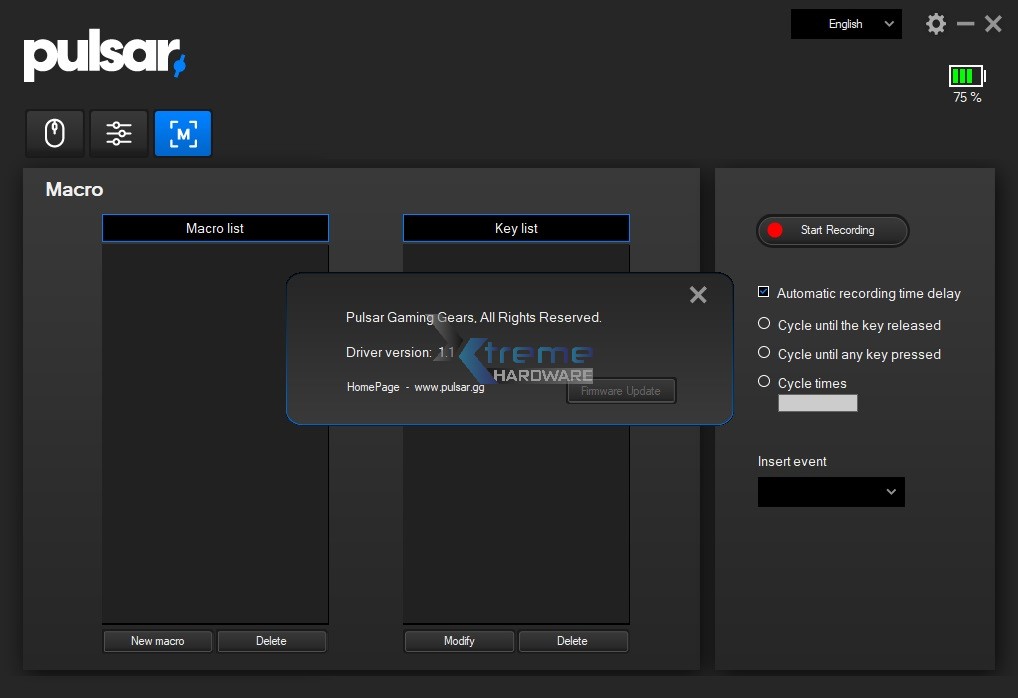Open the sliders performance settings tab

click(119, 133)
